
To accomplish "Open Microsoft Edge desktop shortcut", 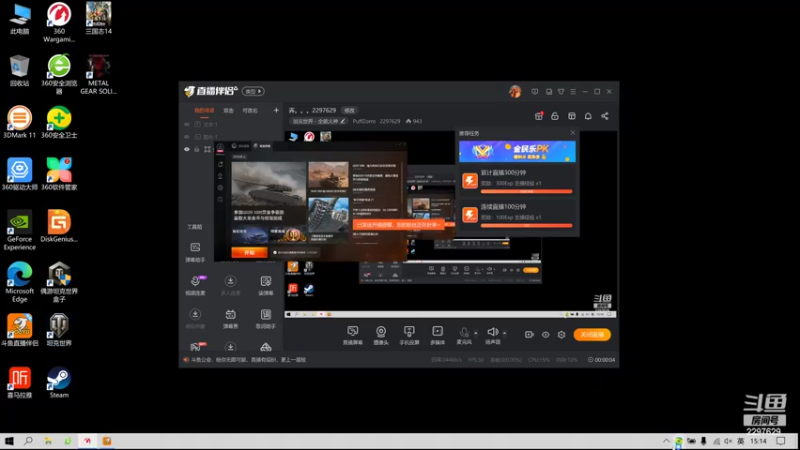I will point(19,282).
